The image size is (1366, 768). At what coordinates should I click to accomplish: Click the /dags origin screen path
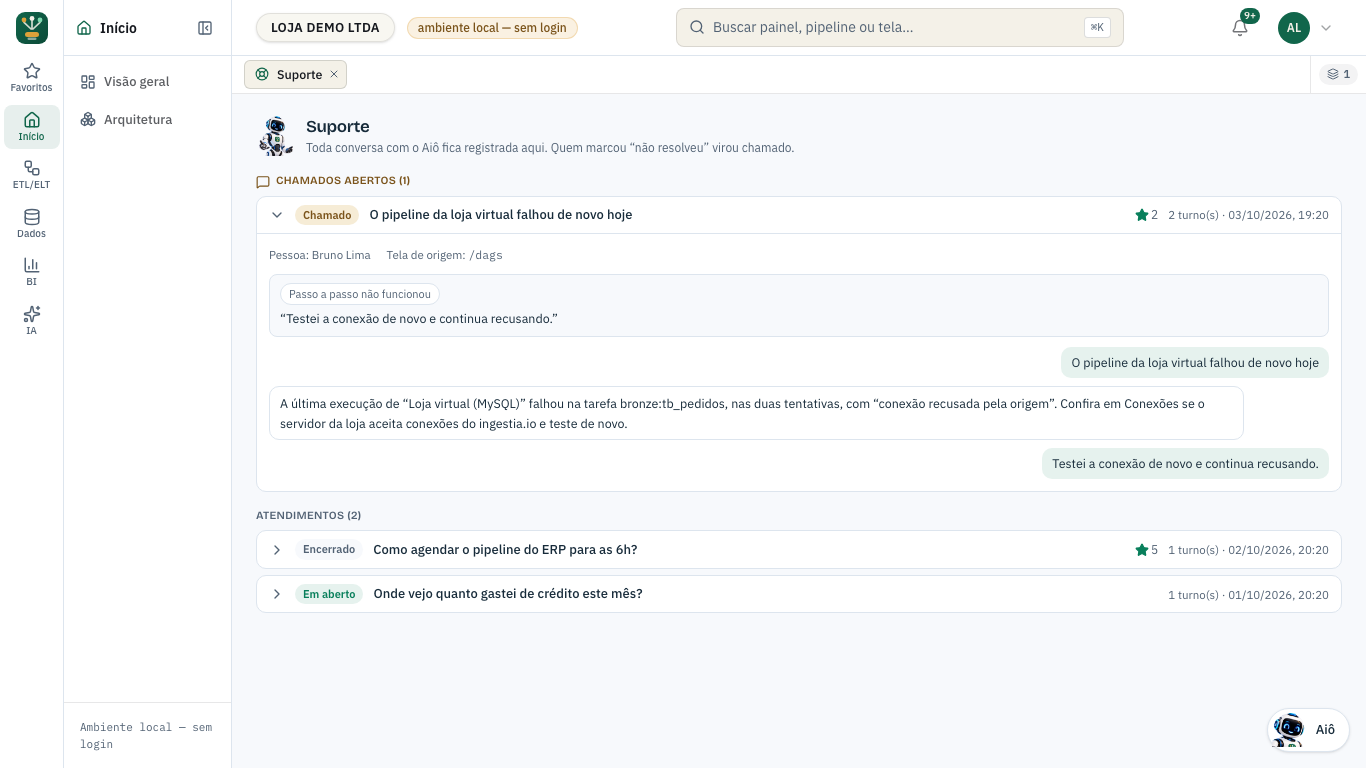[x=486, y=255]
